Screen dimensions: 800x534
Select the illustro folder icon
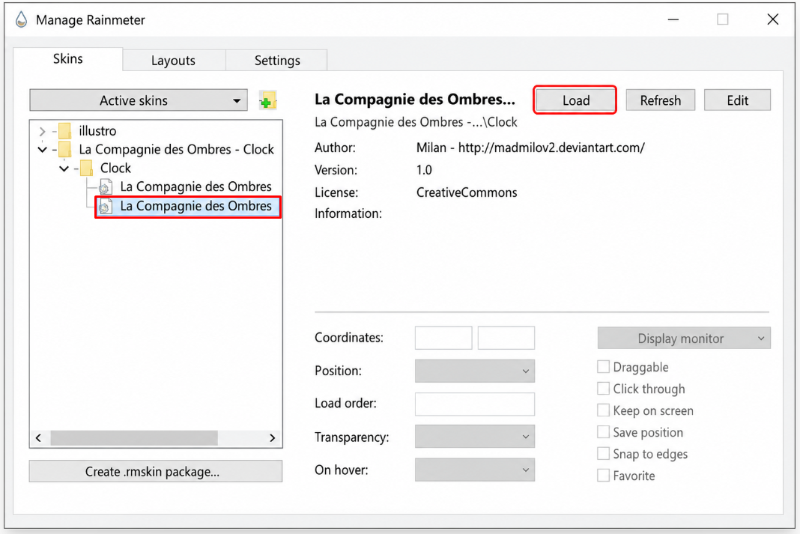[x=64, y=131]
